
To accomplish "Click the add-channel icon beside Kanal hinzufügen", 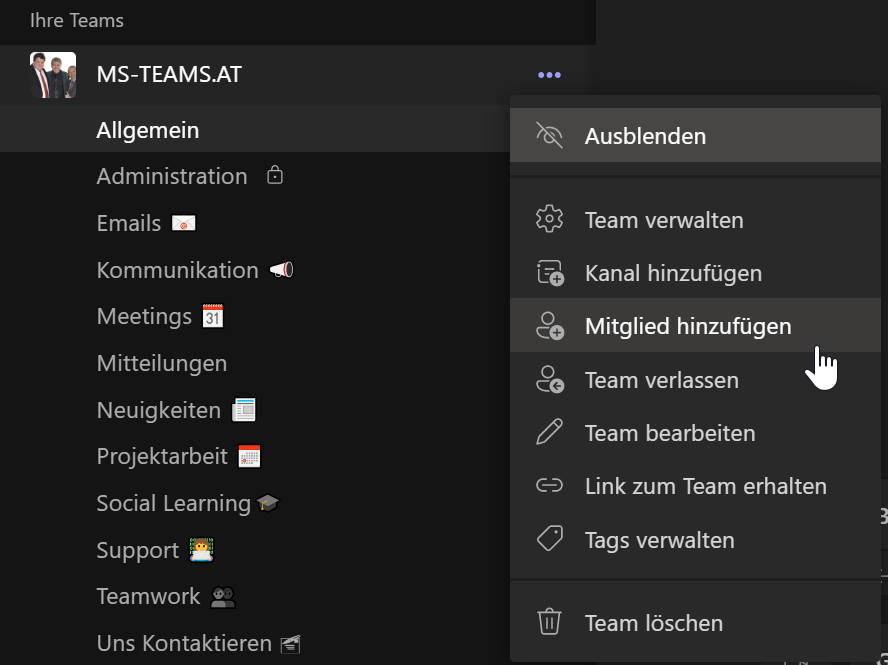I will [x=550, y=272].
